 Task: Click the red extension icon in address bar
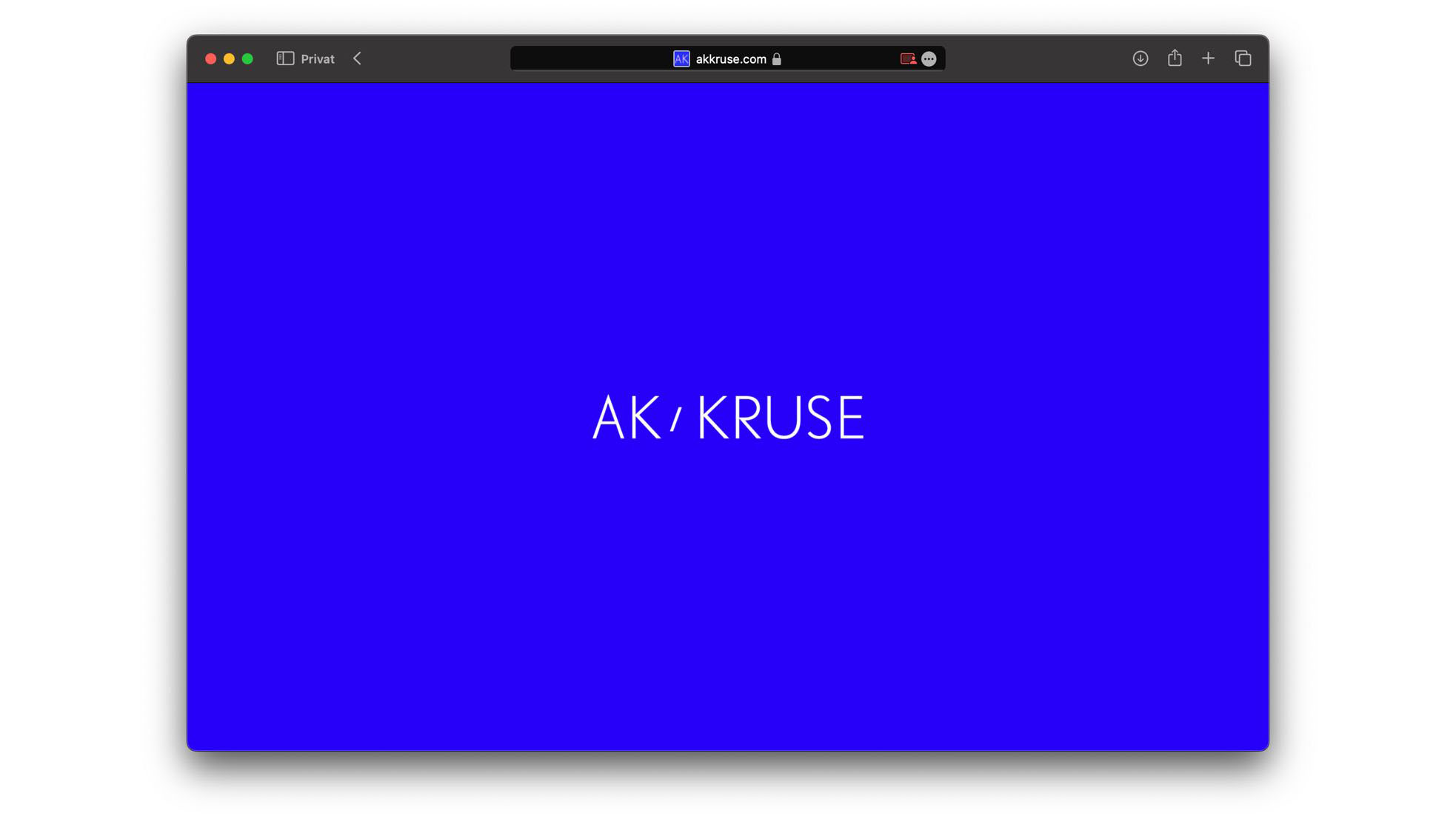(x=908, y=58)
